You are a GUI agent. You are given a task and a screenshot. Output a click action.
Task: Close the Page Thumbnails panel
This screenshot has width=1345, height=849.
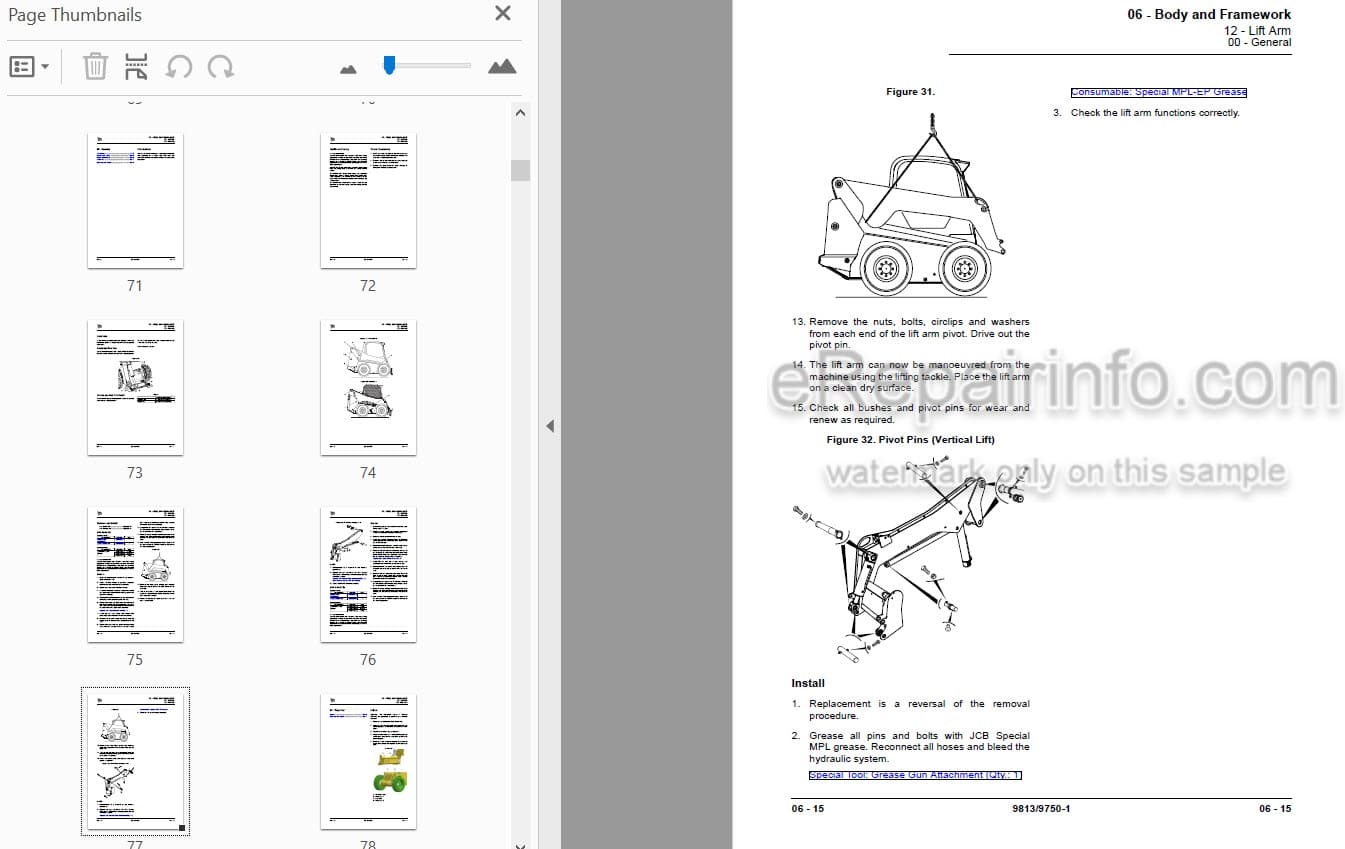pos(503,14)
